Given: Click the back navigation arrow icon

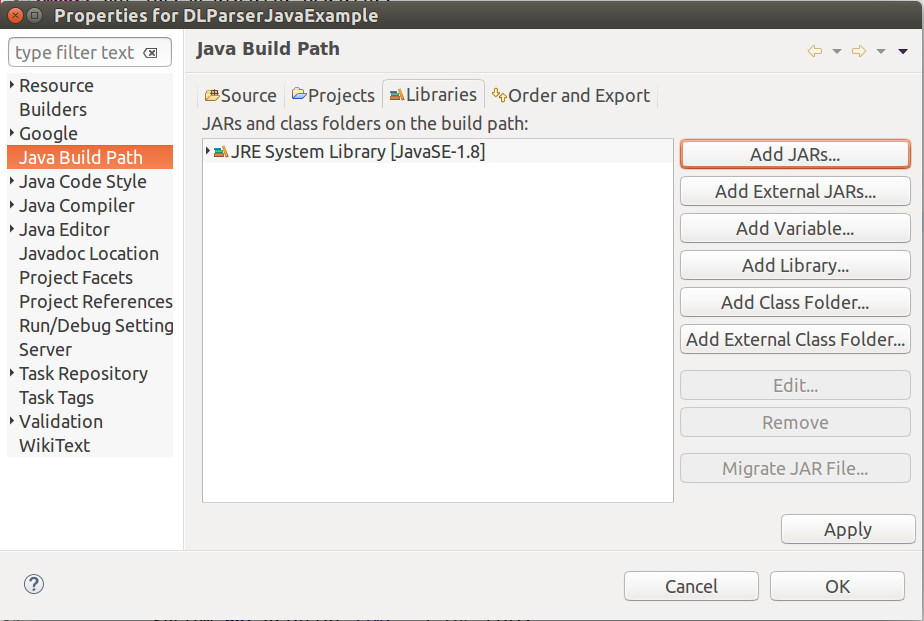Looking at the screenshot, I should tap(815, 51).
